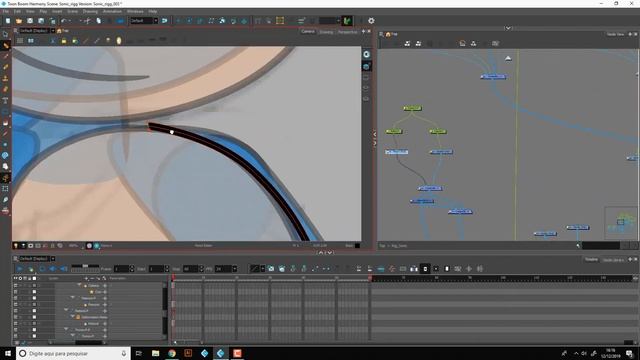Collapse the Deformation group layer arrow
The image size is (640, 360).
pos(73,316)
